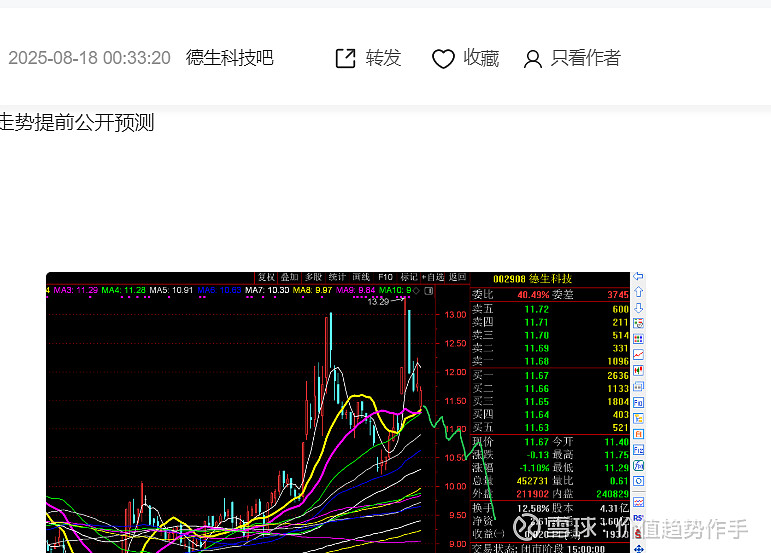Viewport: 771px width, 553px height.
Task: Add stock via +自选 button
Action: 433,277
